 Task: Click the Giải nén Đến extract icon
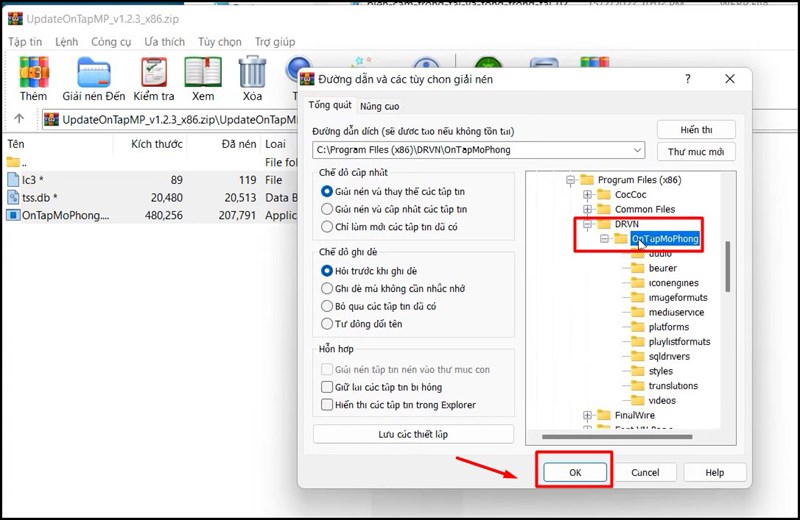93,71
